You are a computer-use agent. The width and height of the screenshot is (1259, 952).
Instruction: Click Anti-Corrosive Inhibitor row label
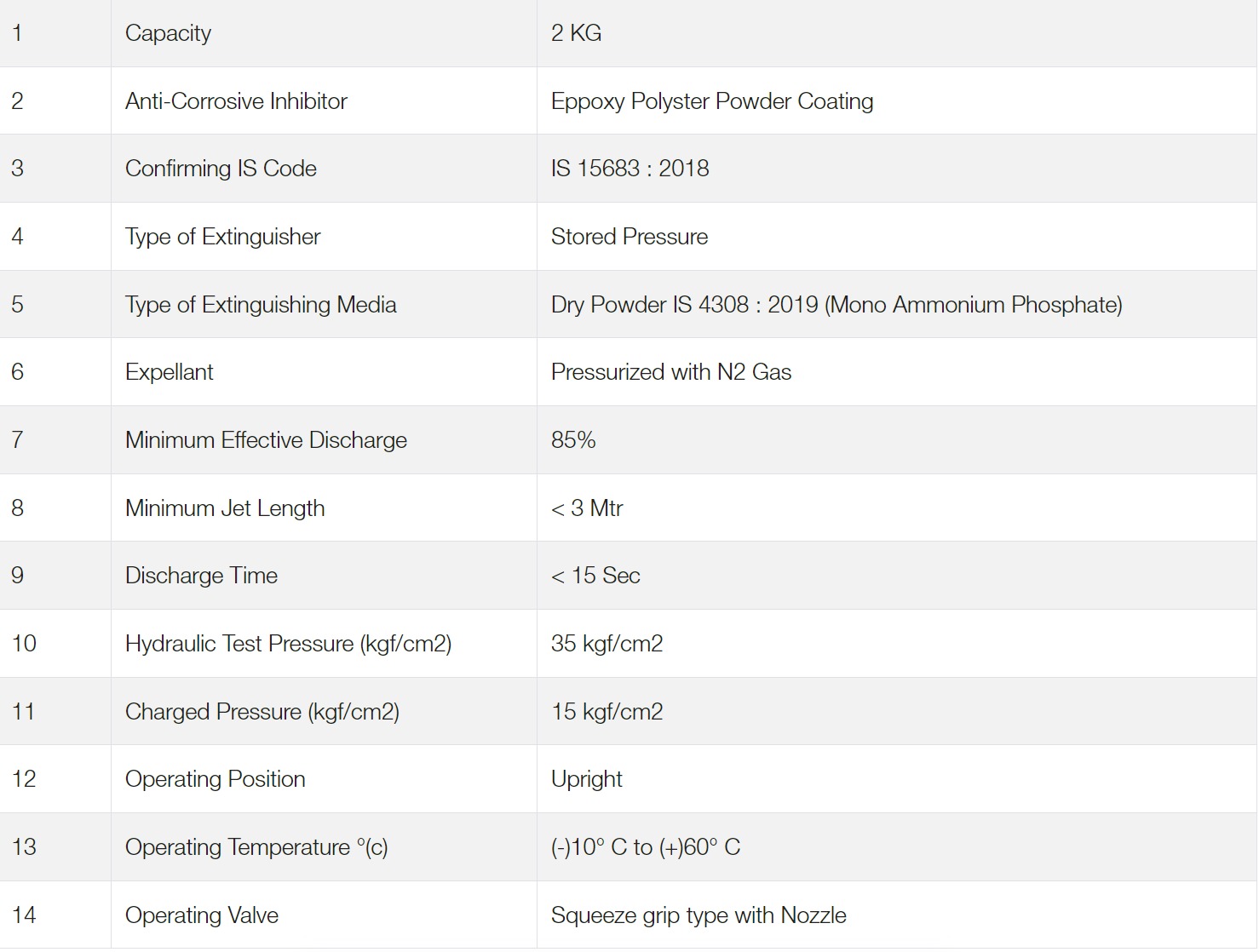(236, 101)
